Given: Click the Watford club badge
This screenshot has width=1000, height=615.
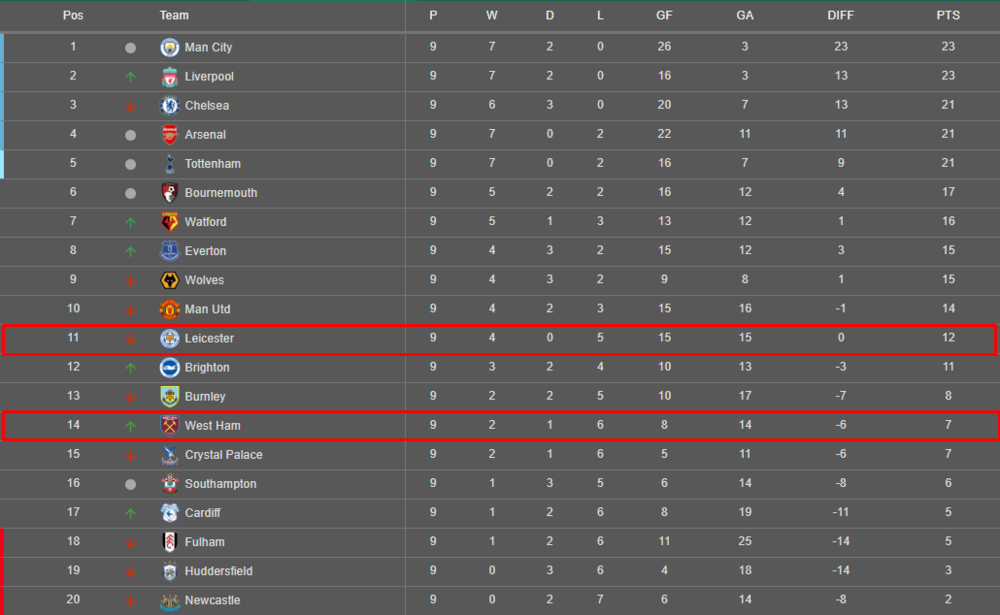Looking at the screenshot, I should pyautogui.click(x=169, y=222).
